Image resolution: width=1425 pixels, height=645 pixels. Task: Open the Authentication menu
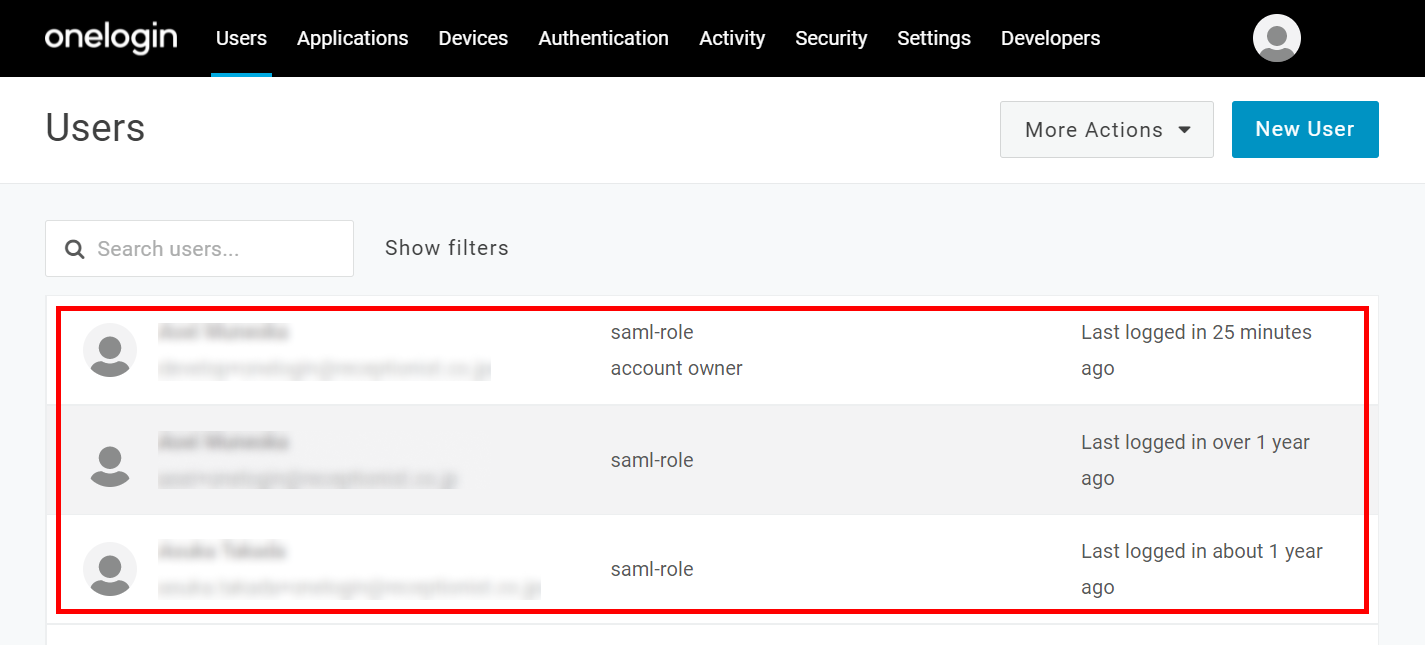[x=604, y=38]
